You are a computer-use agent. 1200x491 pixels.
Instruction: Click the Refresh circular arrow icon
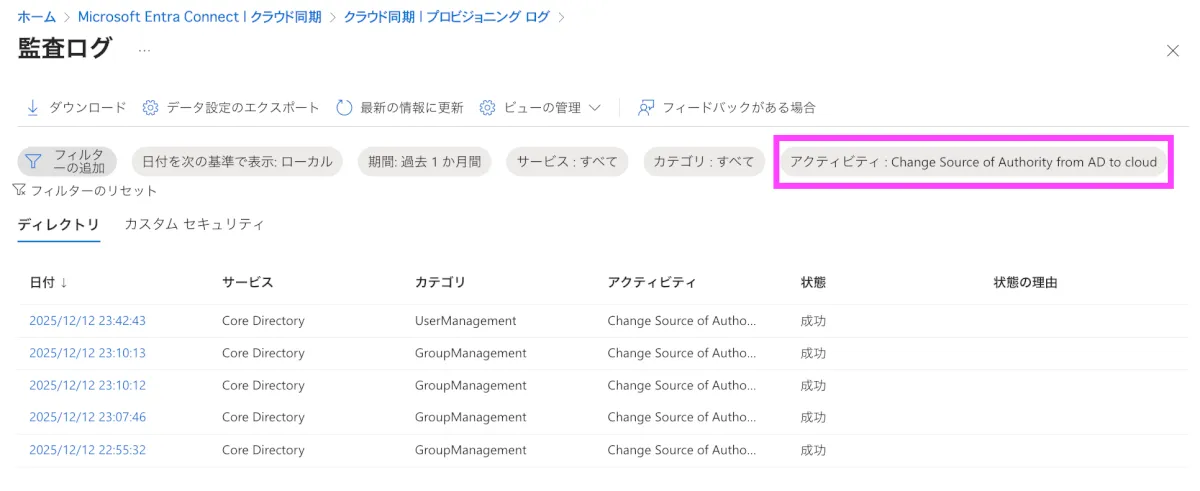345,108
